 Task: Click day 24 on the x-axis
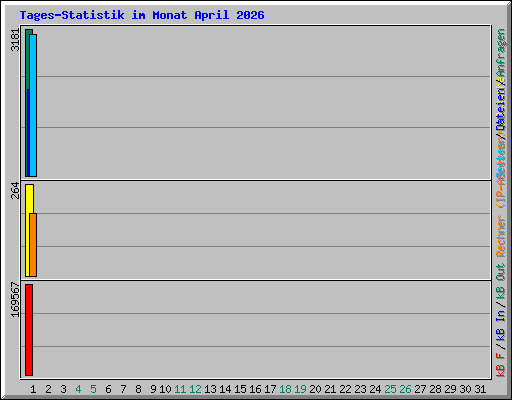coord(375,389)
